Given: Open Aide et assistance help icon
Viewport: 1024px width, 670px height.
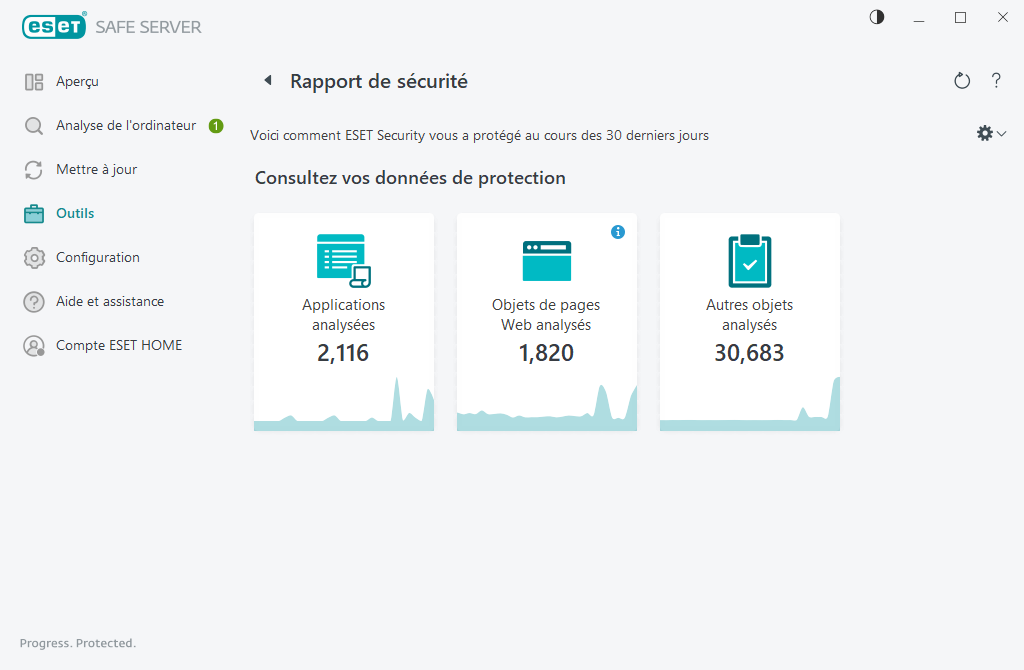Looking at the screenshot, I should [x=33, y=301].
